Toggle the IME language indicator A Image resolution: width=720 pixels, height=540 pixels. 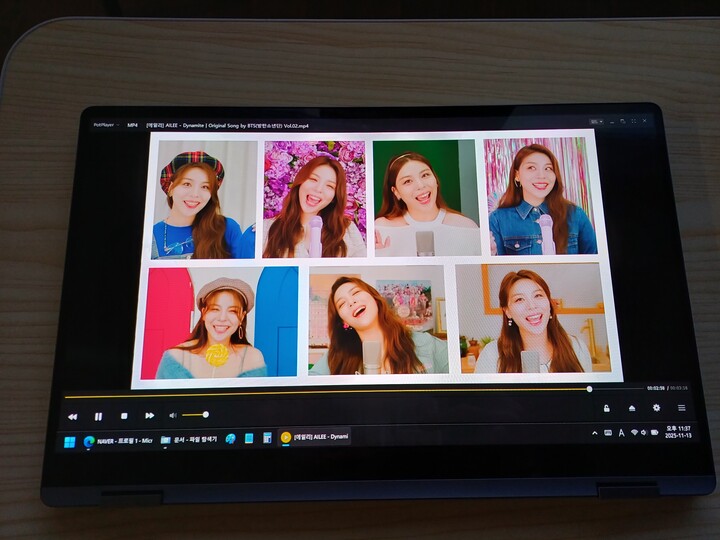[621, 433]
